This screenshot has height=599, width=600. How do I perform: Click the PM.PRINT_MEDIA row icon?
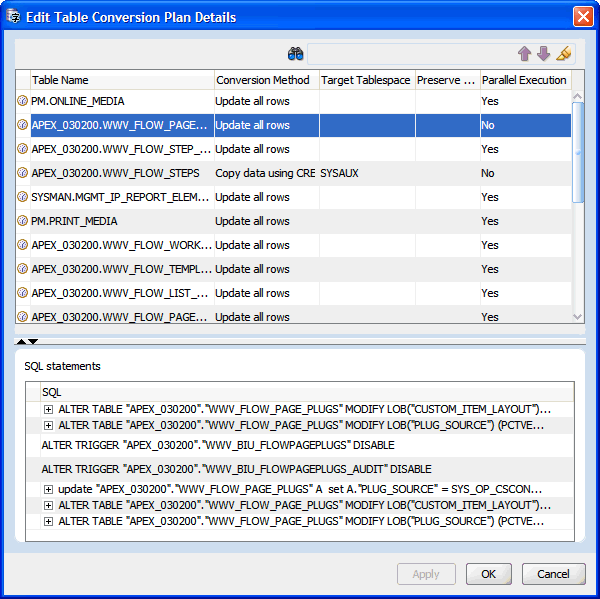coord(23,220)
